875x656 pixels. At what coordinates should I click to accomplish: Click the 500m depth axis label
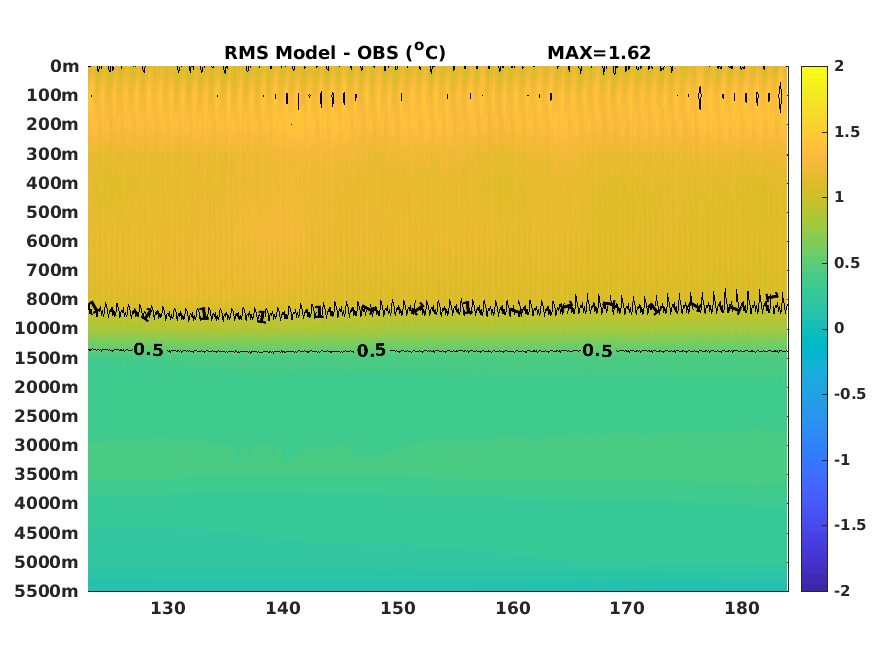[52, 212]
